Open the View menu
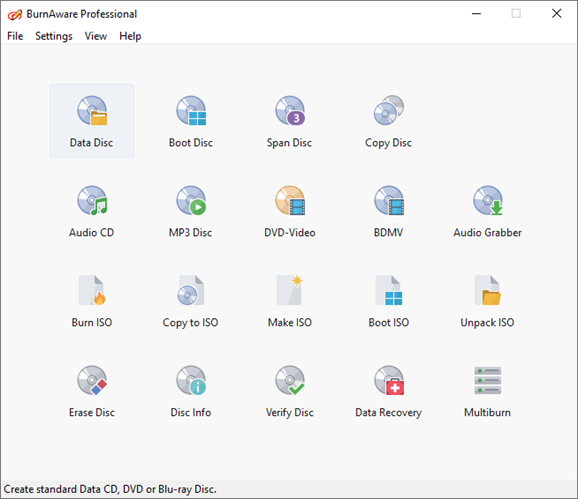Viewport: 578px width, 500px height. (x=96, y=36)
